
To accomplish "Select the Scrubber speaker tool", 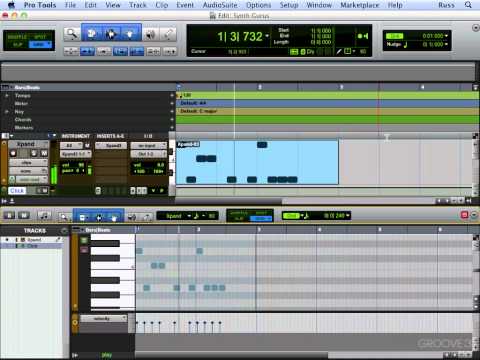I will coord(151,34).
